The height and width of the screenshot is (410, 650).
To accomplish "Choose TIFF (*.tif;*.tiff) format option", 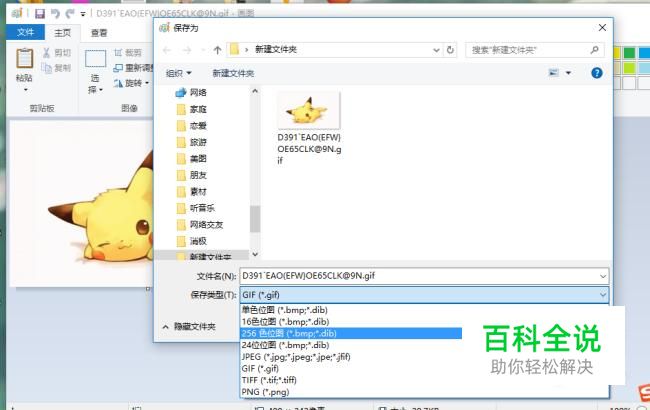I will [x=269, y=380].
